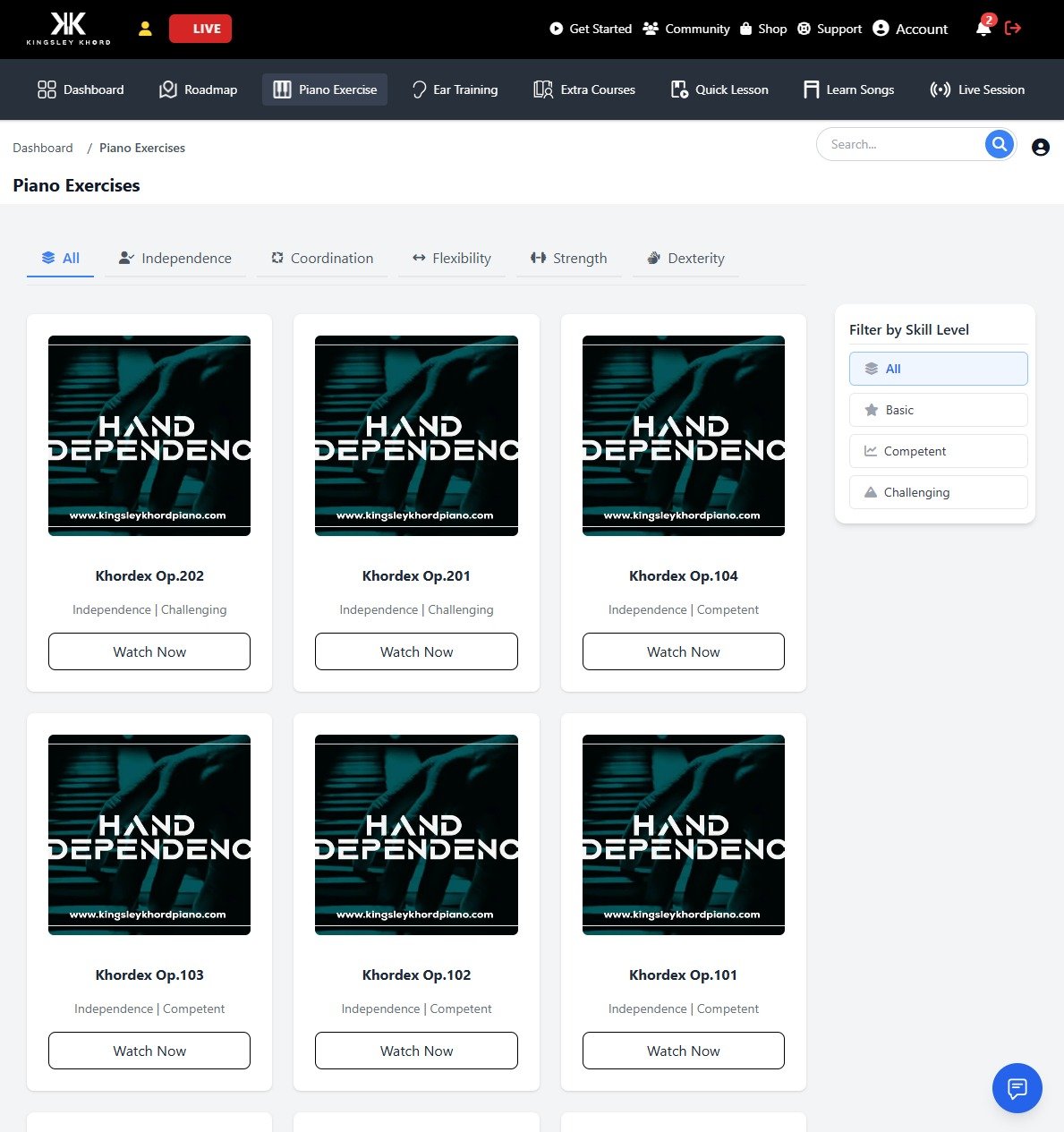Click the red logout icon
Image resolution: width=1064 pixels, height=1132 pixels.
point(1013,29)
